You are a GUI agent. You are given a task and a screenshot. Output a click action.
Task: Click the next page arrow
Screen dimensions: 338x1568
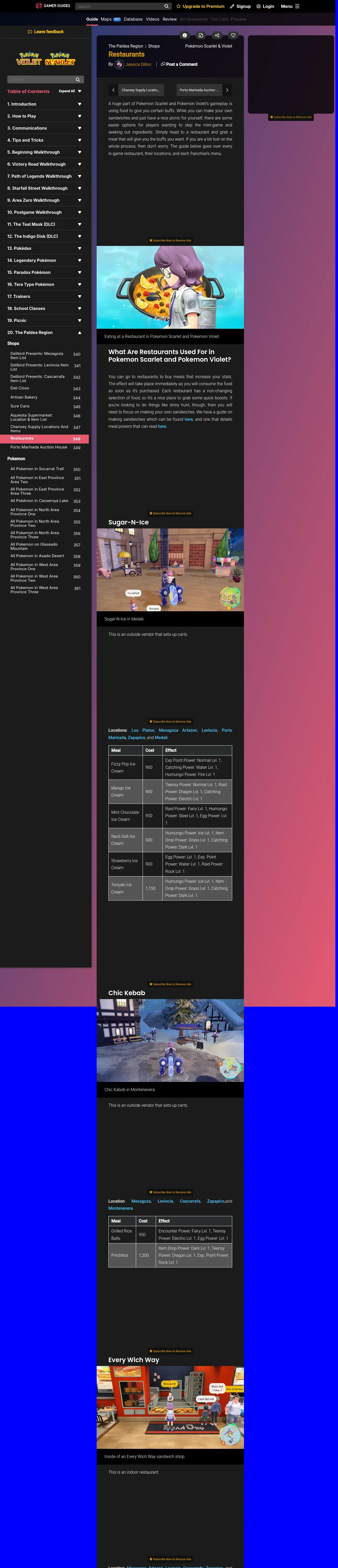(x=227, y=90)
